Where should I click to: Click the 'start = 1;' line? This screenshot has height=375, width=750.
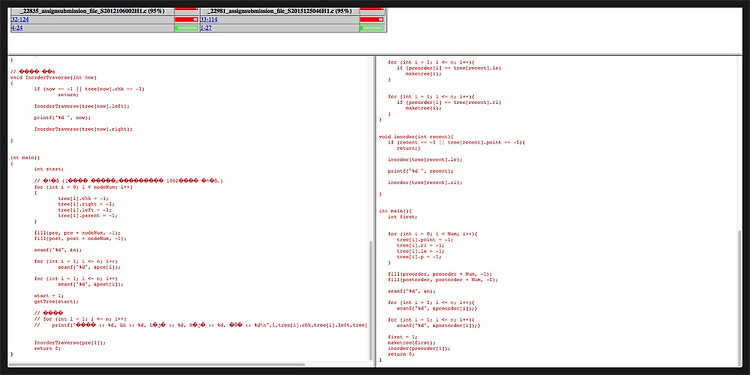click(x=49, y=296)
